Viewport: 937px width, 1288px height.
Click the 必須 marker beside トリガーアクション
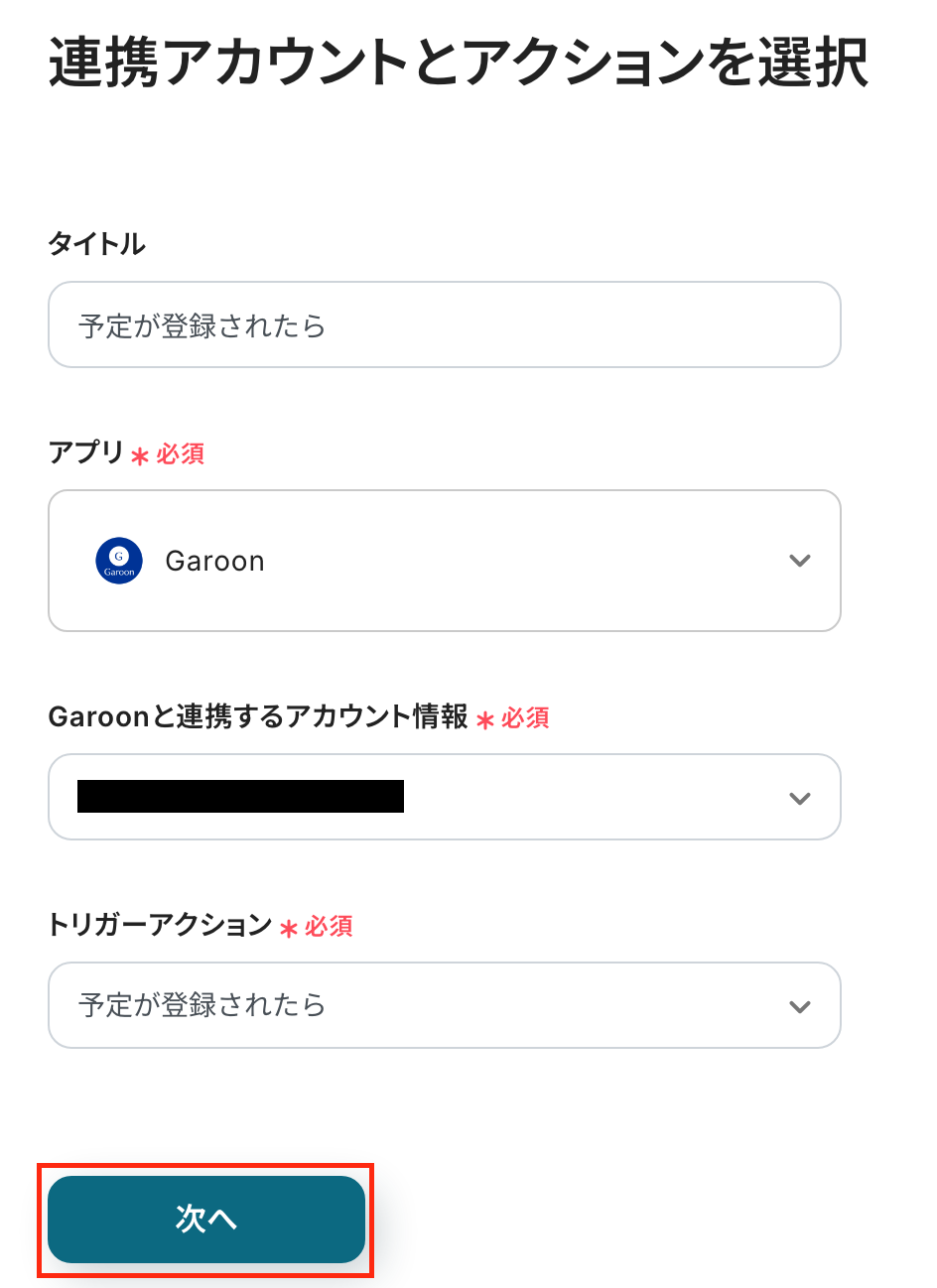[329, 927]
